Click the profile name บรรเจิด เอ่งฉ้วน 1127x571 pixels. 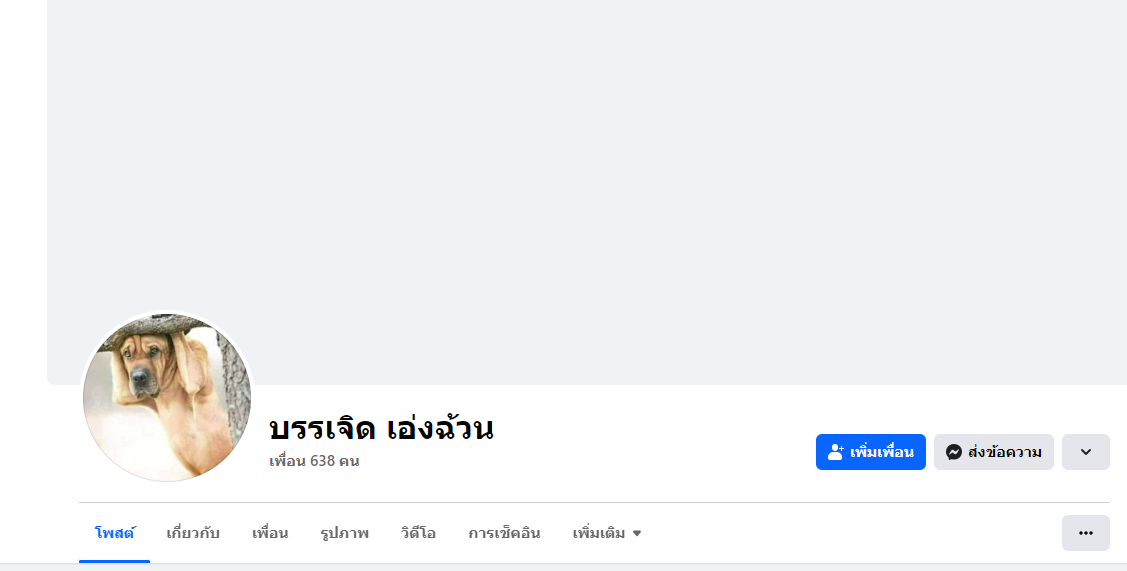[x=381, y=428]
